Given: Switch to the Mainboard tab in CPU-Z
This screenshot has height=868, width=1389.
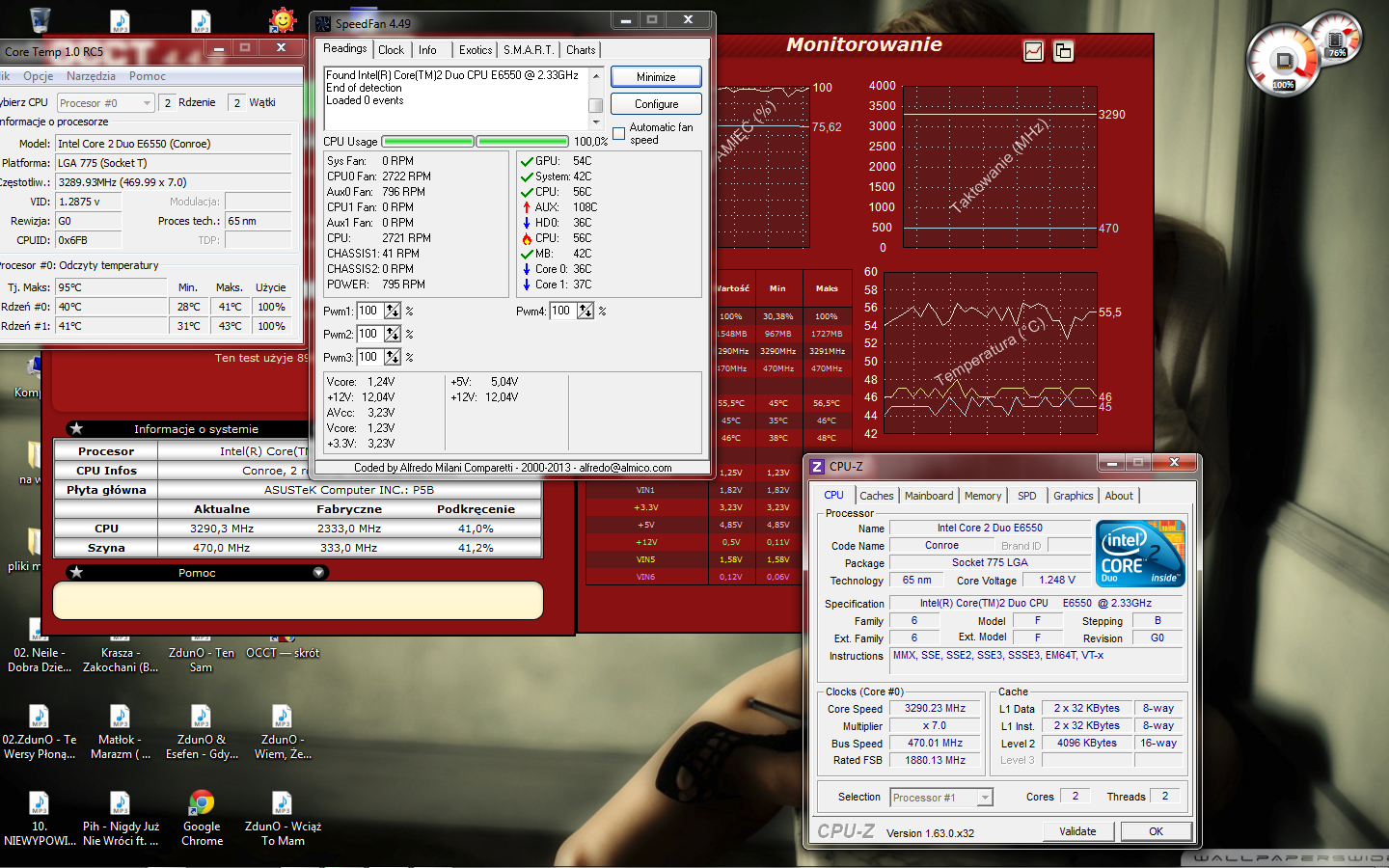Looking at the screenshot, I should tap(929, 496).
